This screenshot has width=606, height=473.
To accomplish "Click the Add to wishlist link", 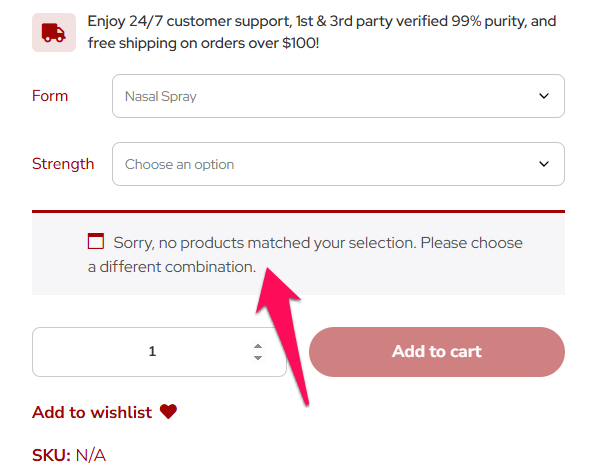I will point(92,412).
